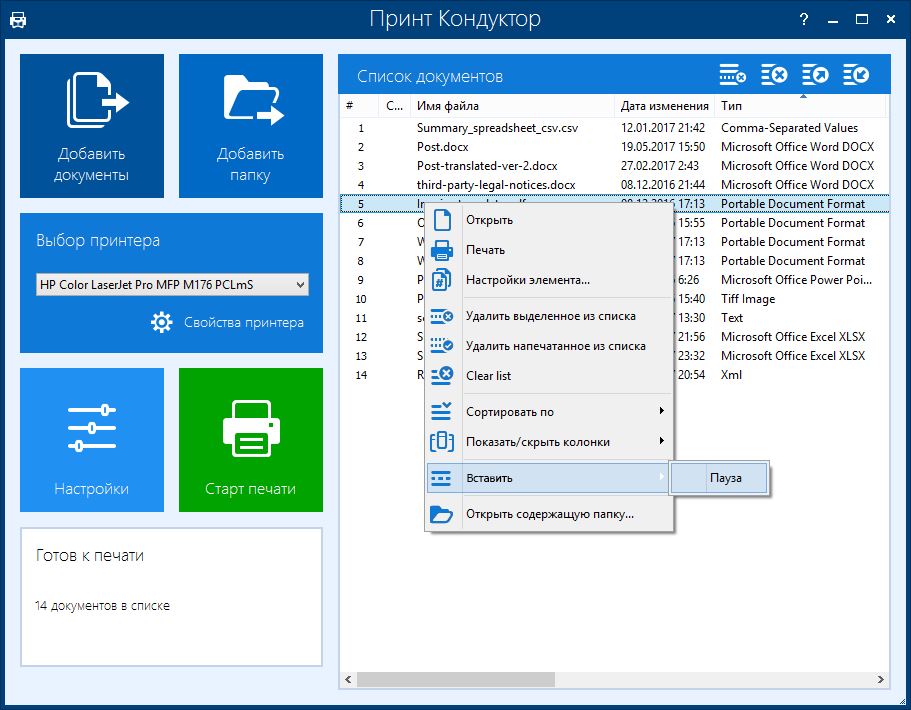Click icon beside Удалить выделенное из списка
The width and height of the screenshot is (911, 710).
[442, 316]
